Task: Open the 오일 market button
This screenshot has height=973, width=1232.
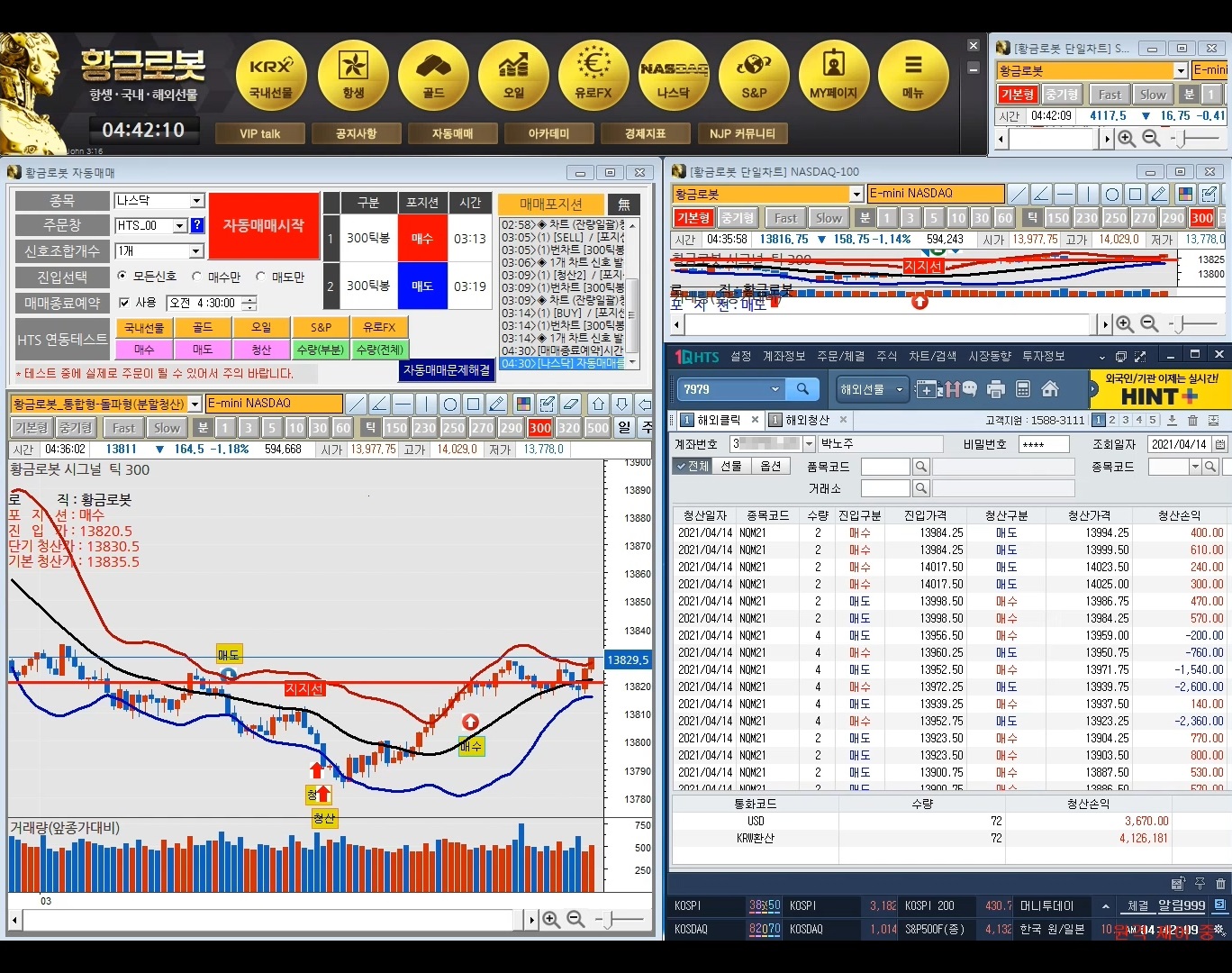Action: tap(513, 76)
